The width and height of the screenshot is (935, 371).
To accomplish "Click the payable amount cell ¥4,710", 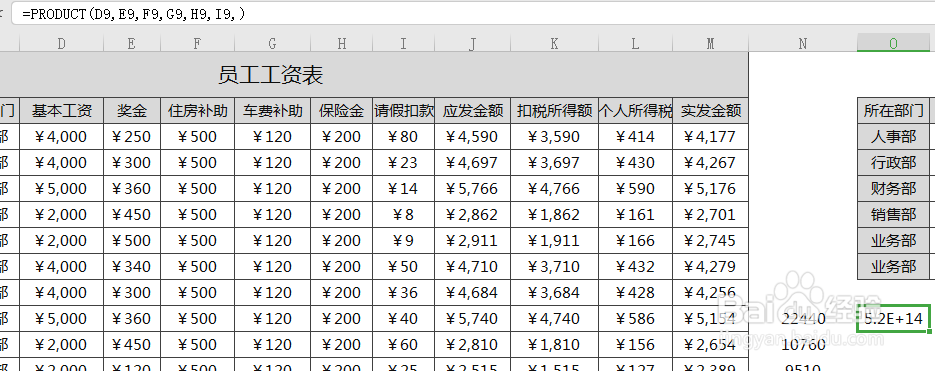I will pyautogui.click(x=473, y=267).
